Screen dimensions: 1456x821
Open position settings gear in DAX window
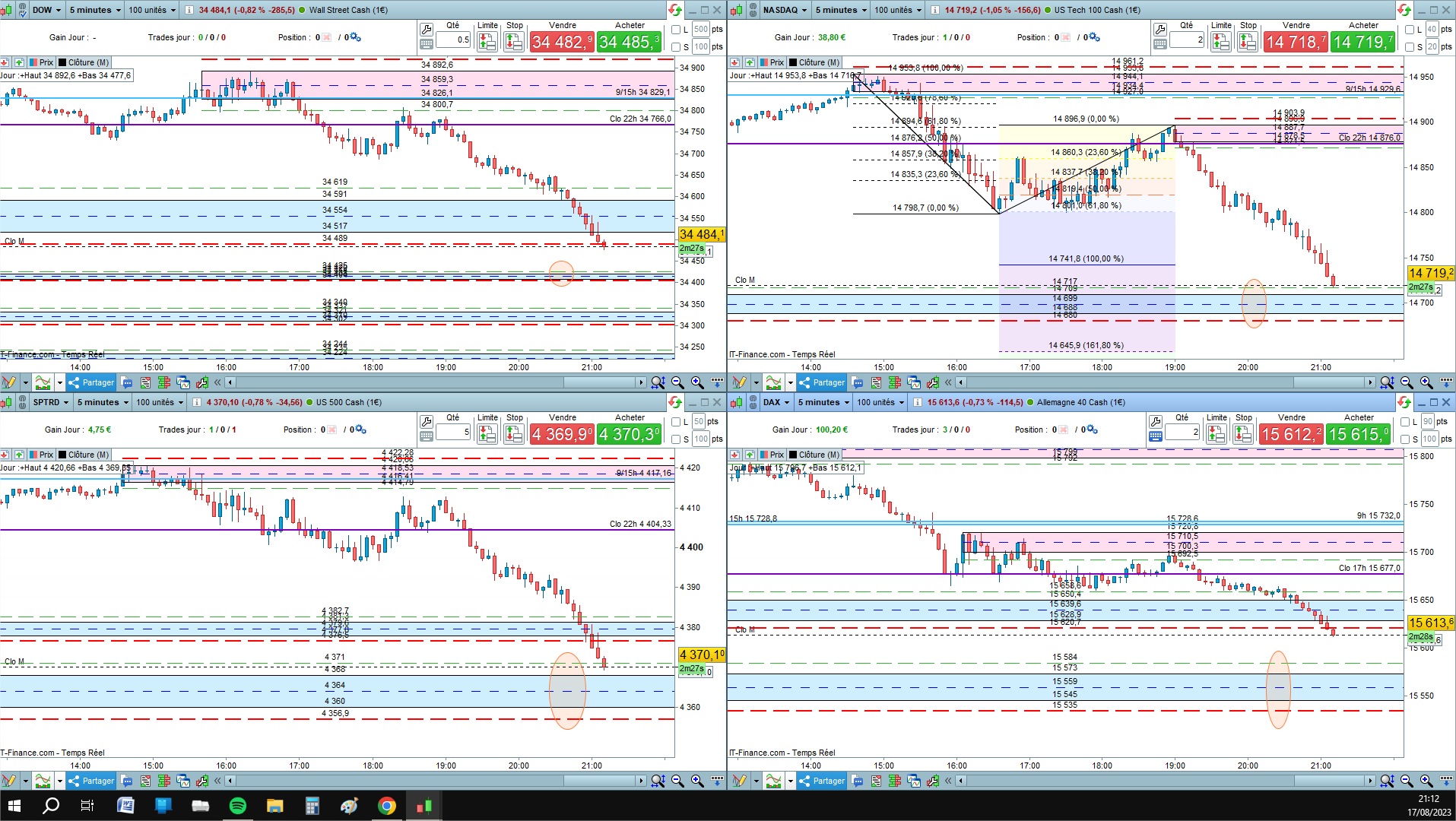click(1091, 430)
